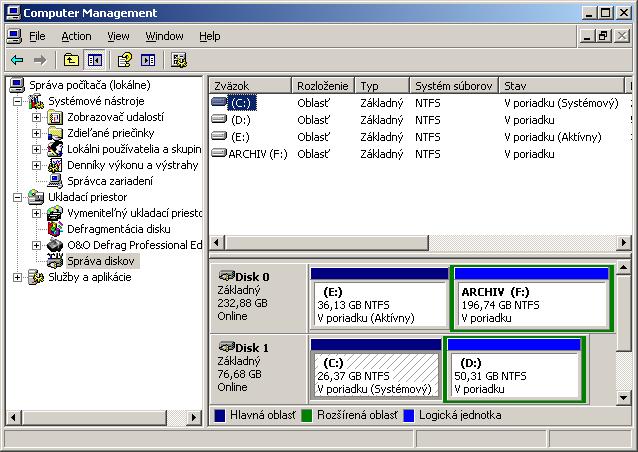The width and height of the screenshot is (638, 452).
Task: Click the up one level folder icon
Action: coord(71,61)
